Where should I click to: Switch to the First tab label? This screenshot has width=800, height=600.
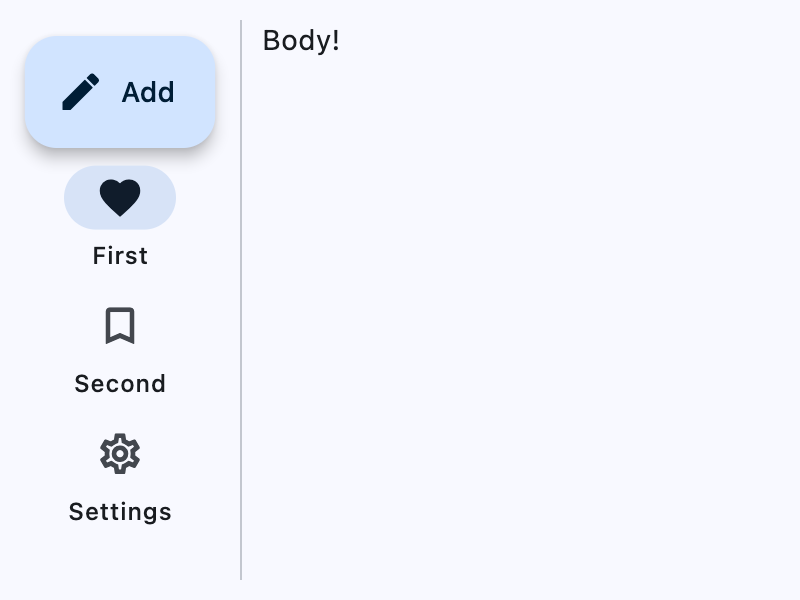(x=120, y=256)
